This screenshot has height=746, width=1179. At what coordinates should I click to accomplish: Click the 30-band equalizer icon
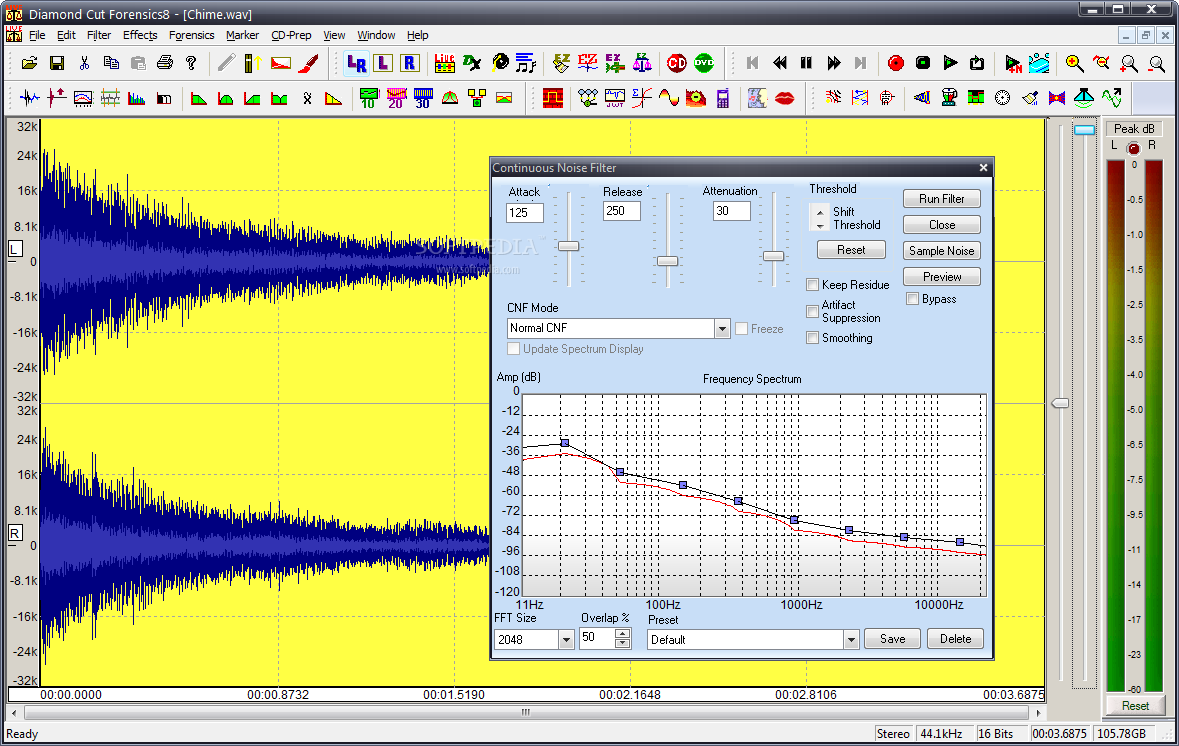pos(423,99)
